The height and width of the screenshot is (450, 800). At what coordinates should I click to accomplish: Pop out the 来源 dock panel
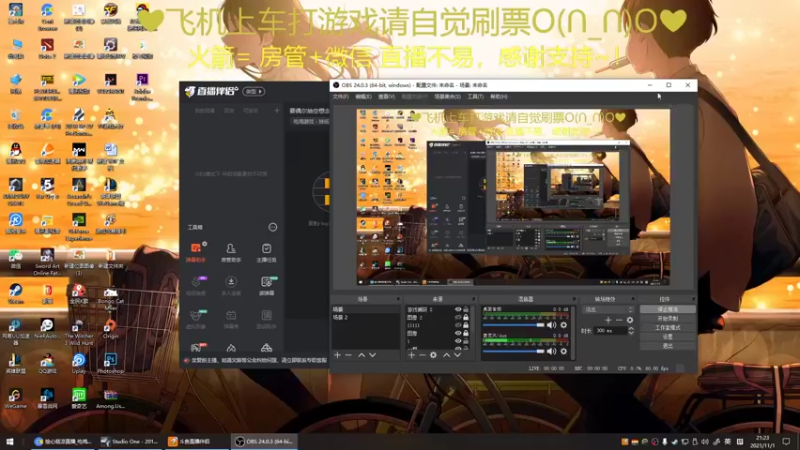tap(473, 299)
